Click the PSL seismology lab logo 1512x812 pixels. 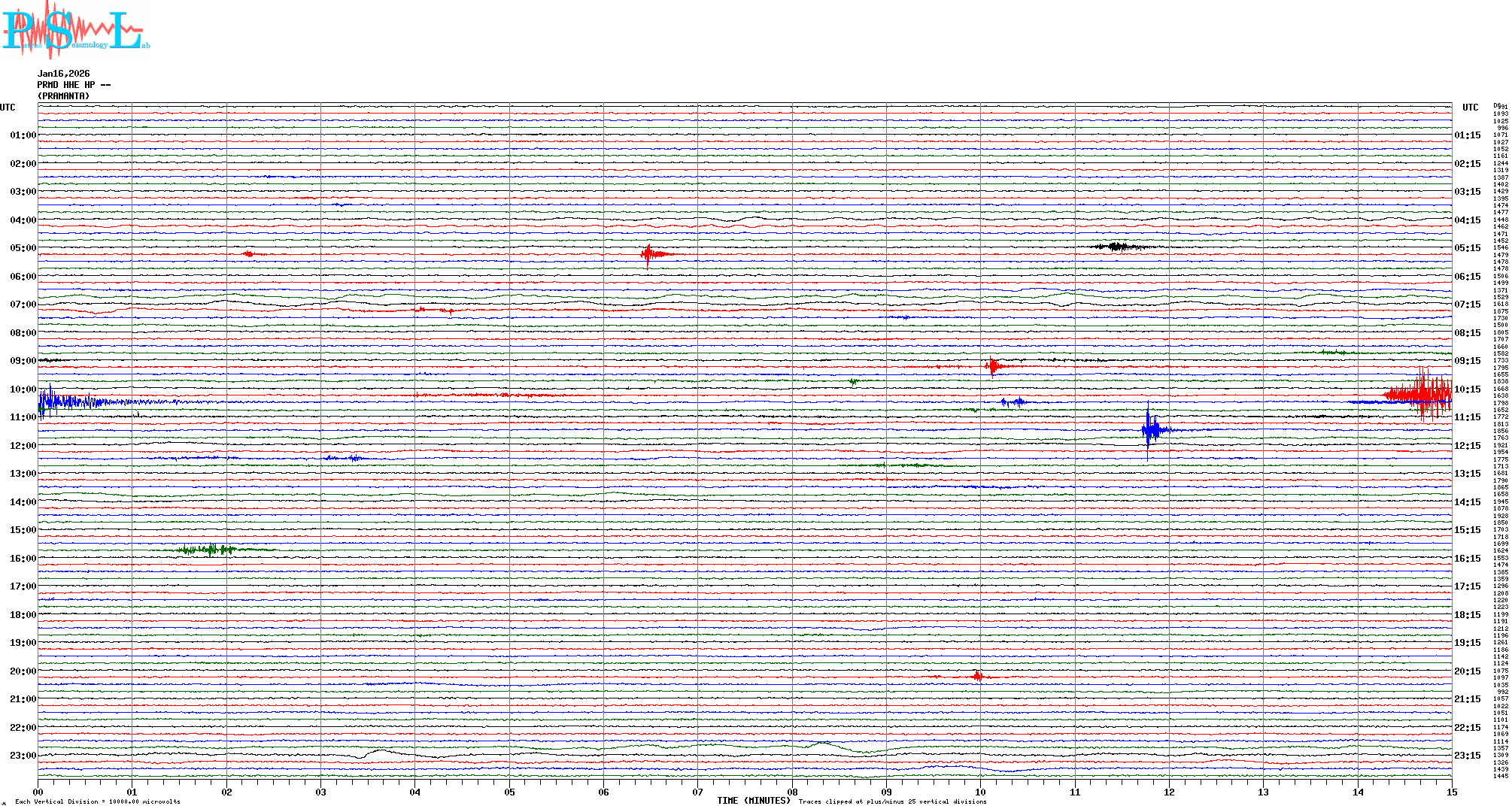74,30
